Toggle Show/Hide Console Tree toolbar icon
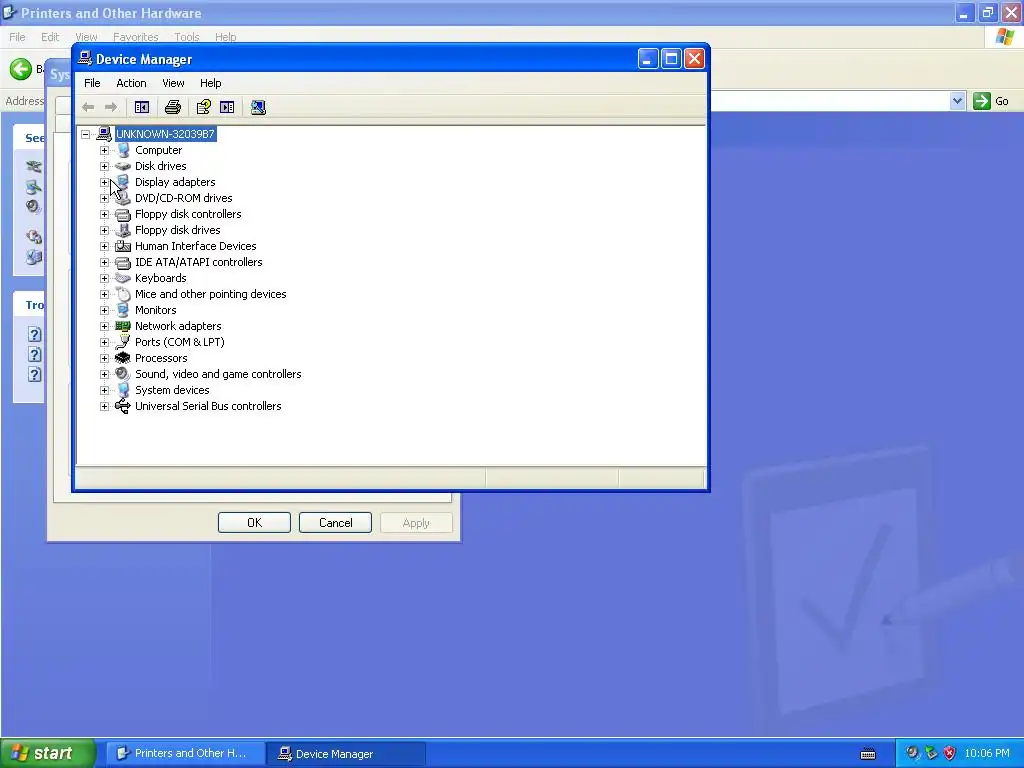1024x768 pixels. [x=142, y=107]
